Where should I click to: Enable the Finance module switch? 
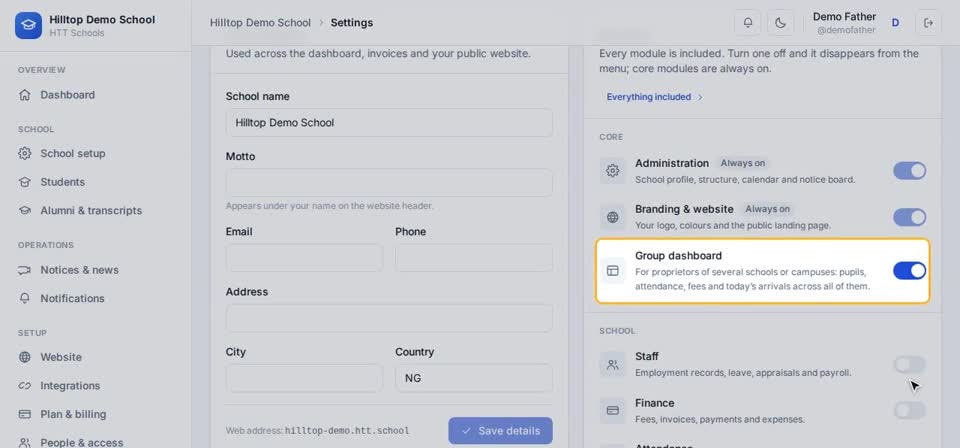[909, 411]
